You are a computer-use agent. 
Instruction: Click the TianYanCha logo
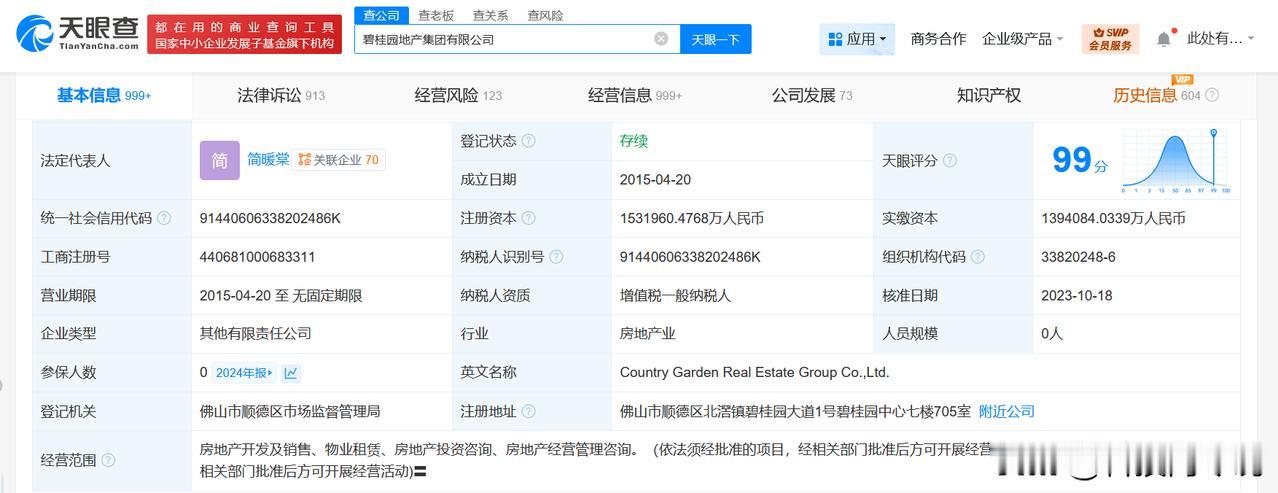(x=77, y=34)
